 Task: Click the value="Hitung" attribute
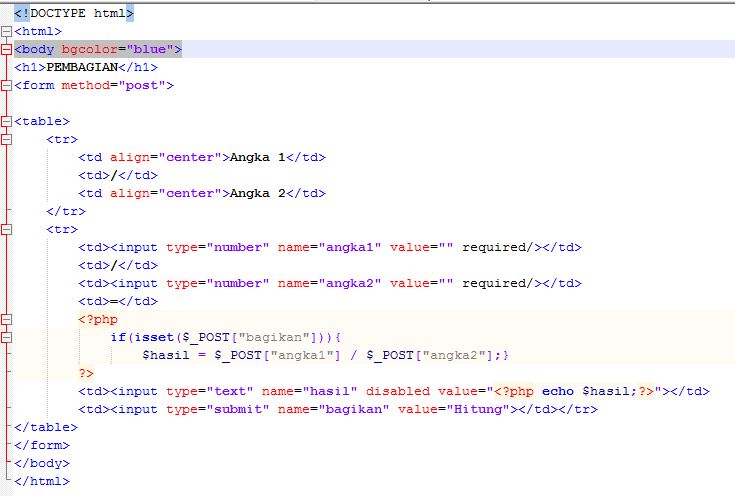tap(454, 409)
